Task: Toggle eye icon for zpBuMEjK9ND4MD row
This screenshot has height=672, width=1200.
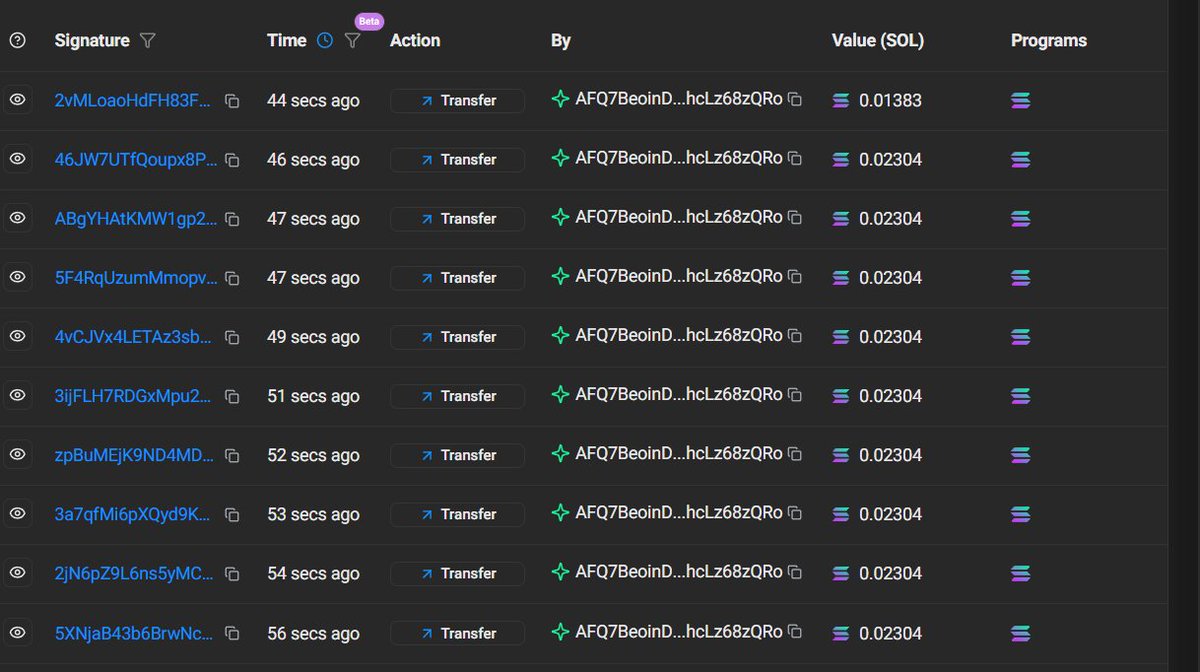Action: tap(17, 454)
